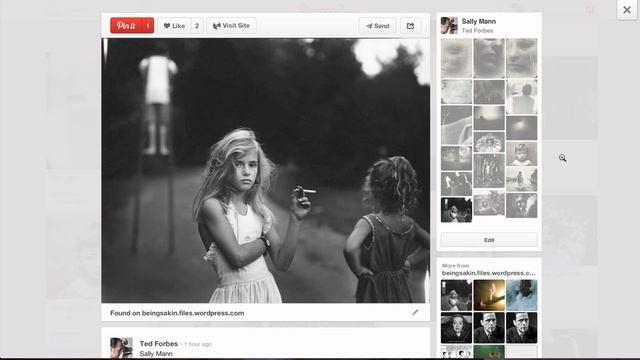The width and height of the screenshot is (640, 360).
Task: Click Ted Forbes avatar next to comment
Action: tap(121, 348)
